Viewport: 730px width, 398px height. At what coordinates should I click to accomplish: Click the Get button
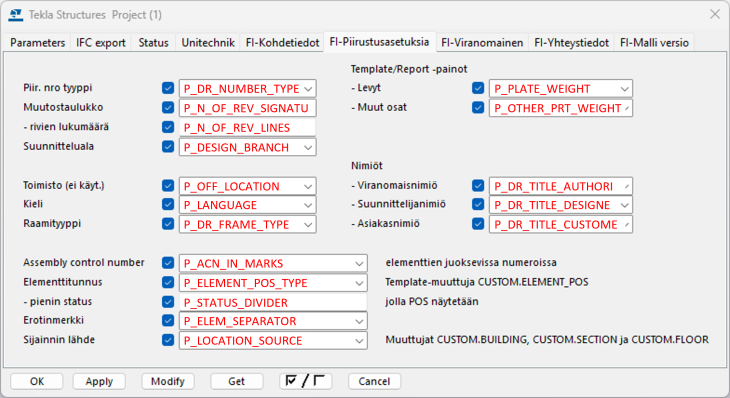click(237, 381)
